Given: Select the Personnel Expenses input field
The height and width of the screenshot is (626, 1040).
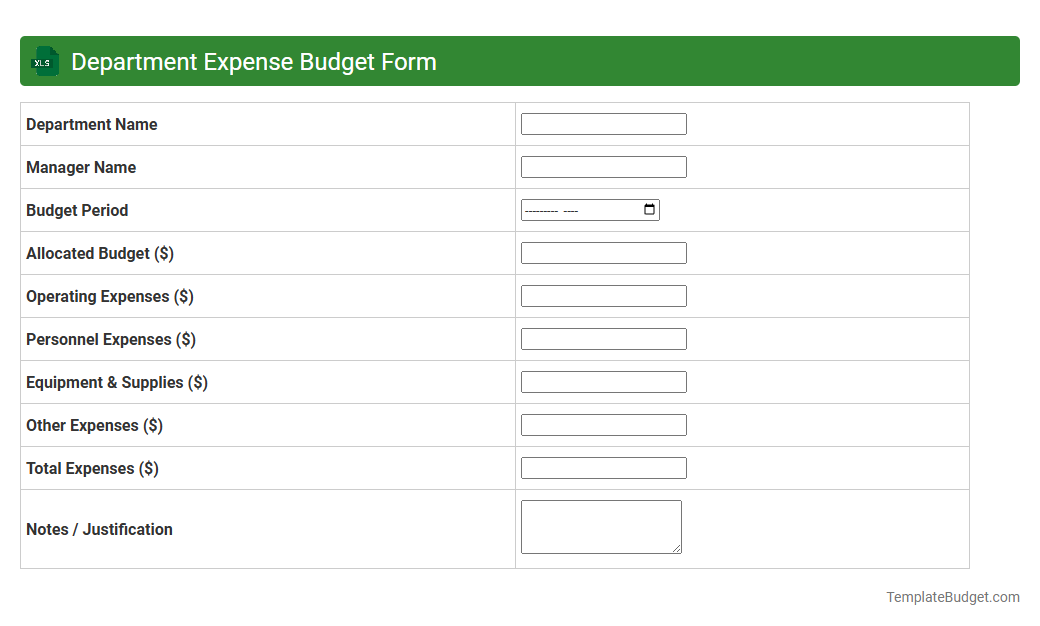Looking at the screenshot, I should click(603, 338).
